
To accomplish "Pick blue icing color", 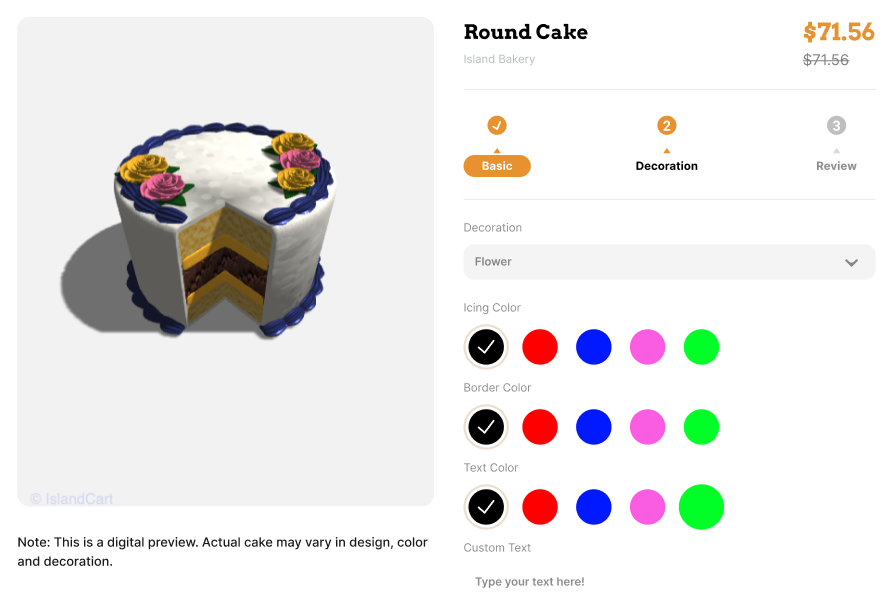I will click(x=594, y=347).
